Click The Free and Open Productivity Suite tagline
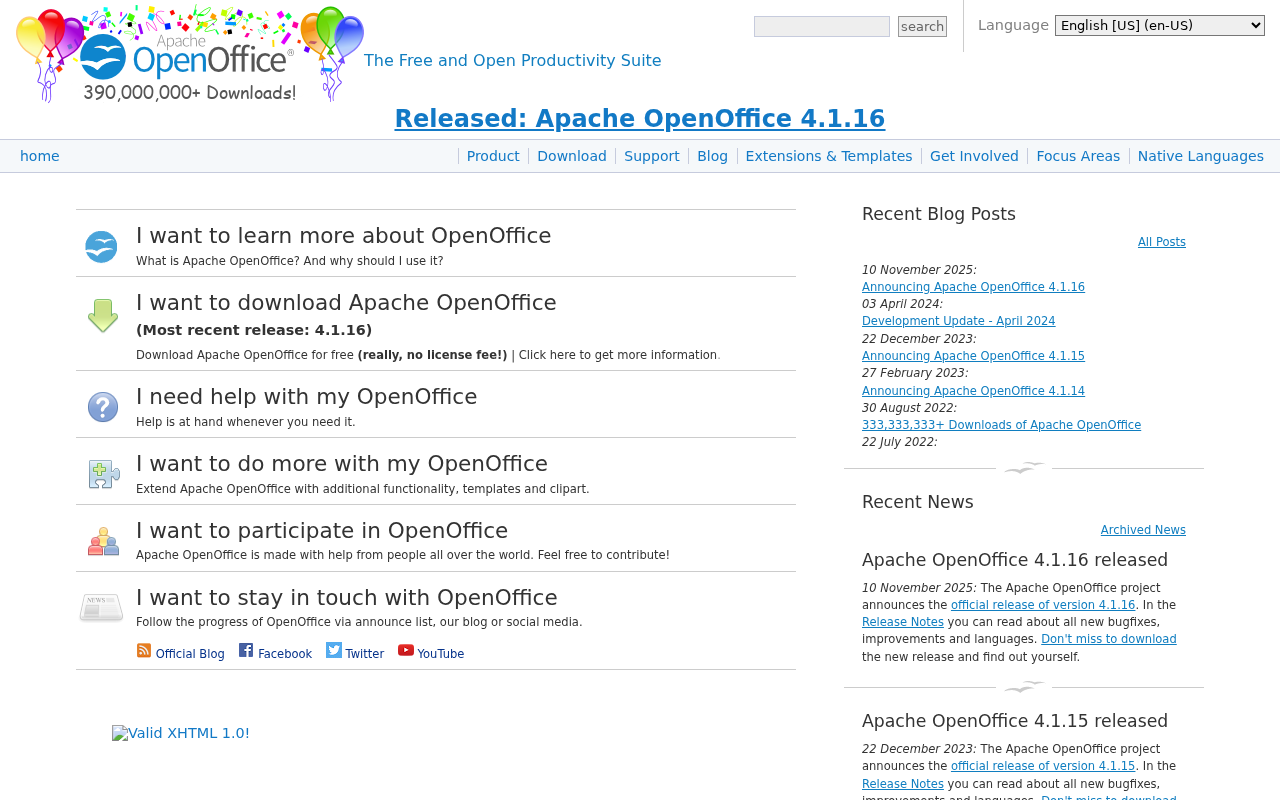Viewport: 1280px width, 800px height. (513, 61)
